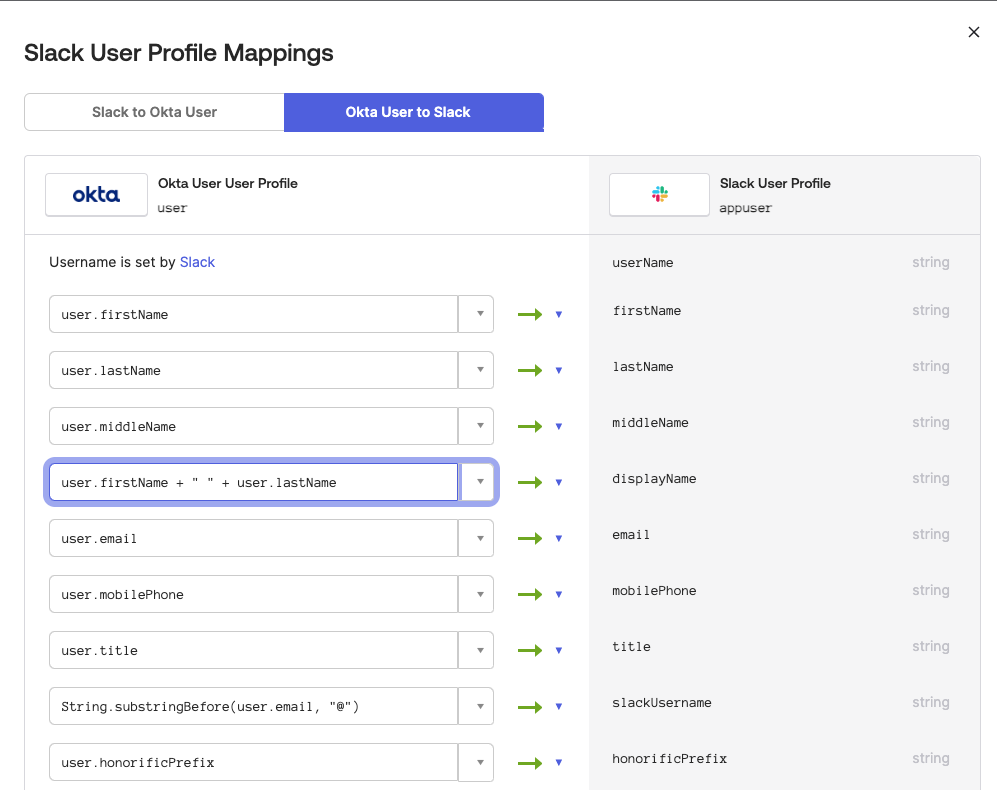Open the substringBefore expression dropdown

point(476,706)
